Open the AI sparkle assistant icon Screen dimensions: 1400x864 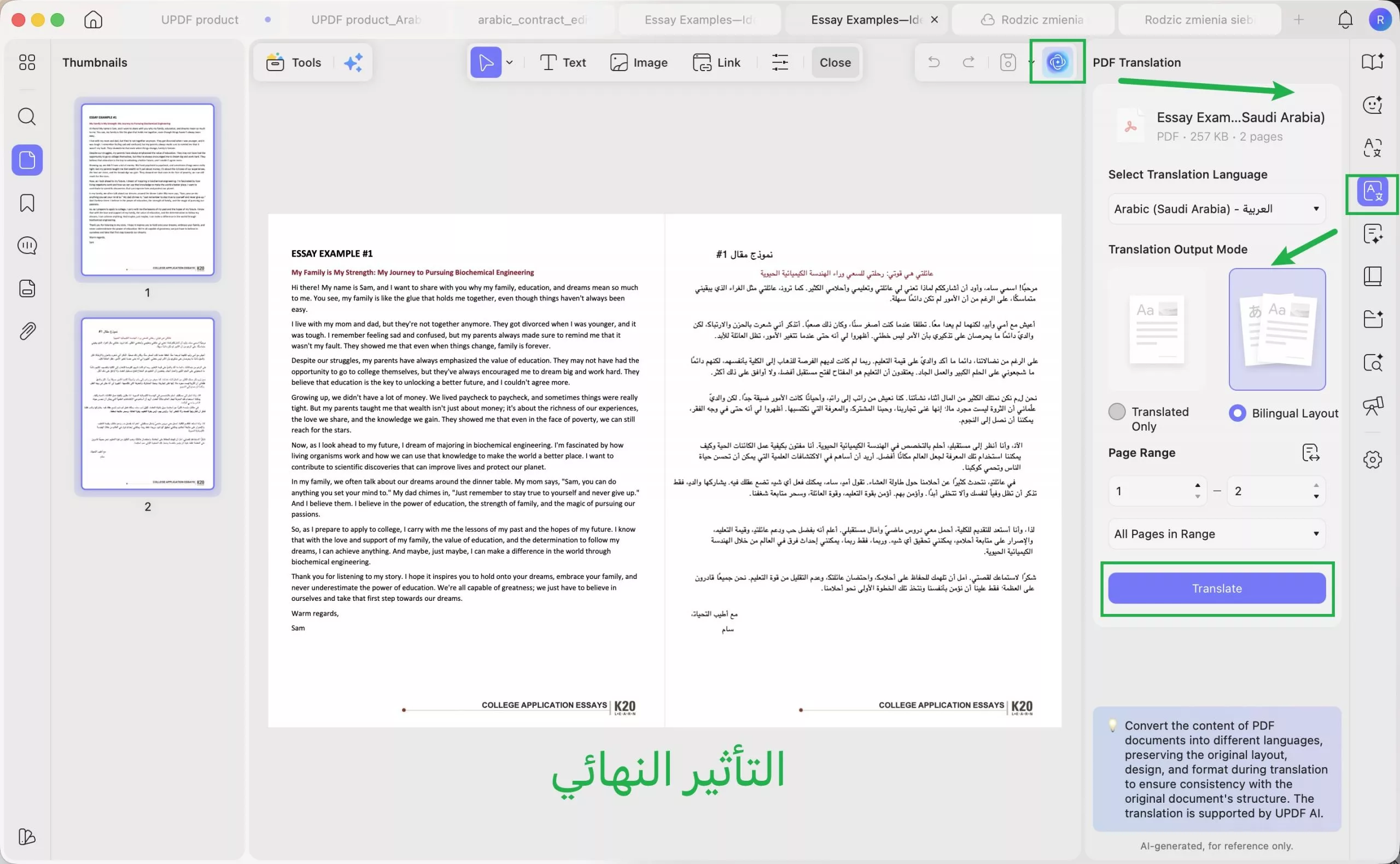(x=353, y=62)
